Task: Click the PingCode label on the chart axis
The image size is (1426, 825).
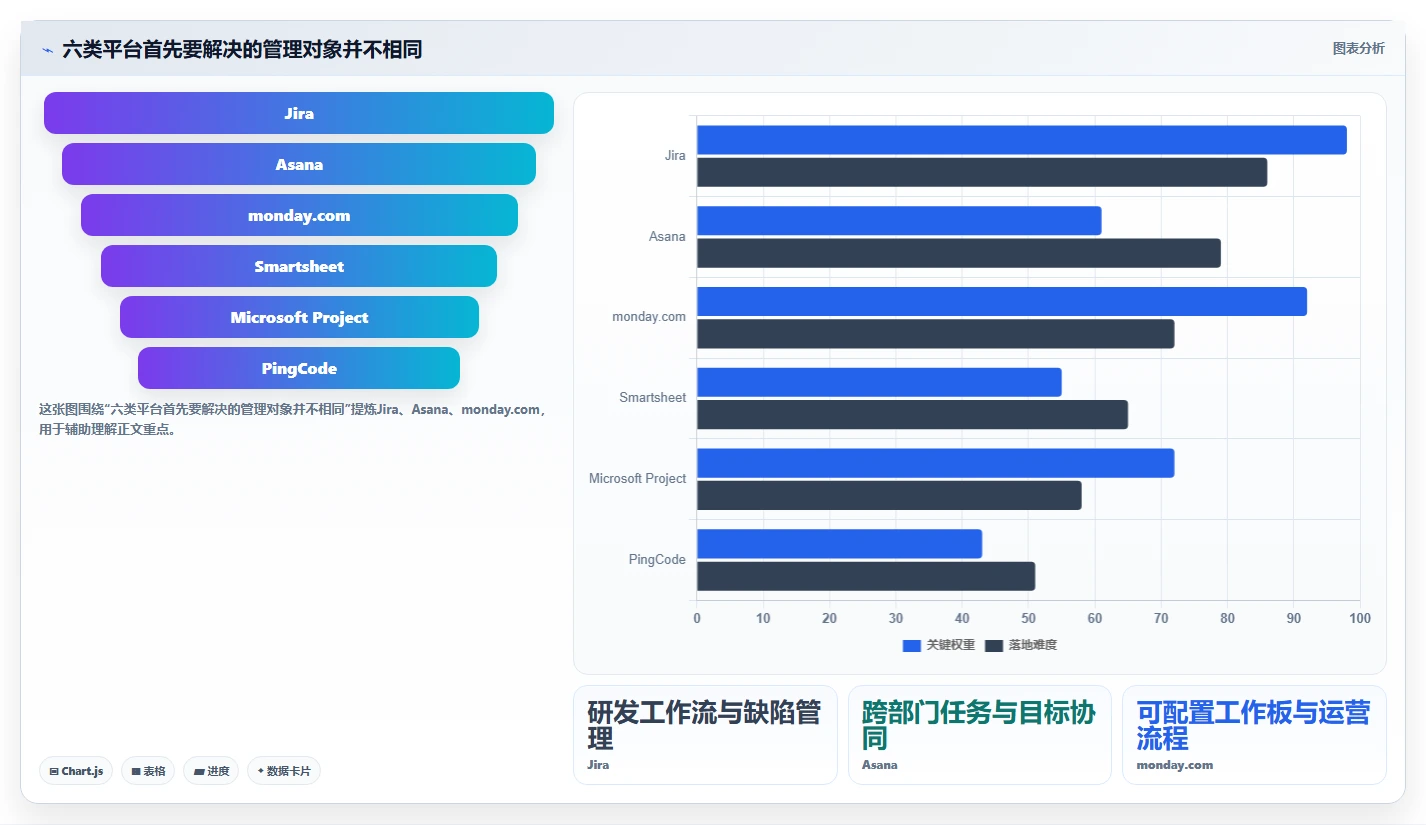Action: [657, 560]
